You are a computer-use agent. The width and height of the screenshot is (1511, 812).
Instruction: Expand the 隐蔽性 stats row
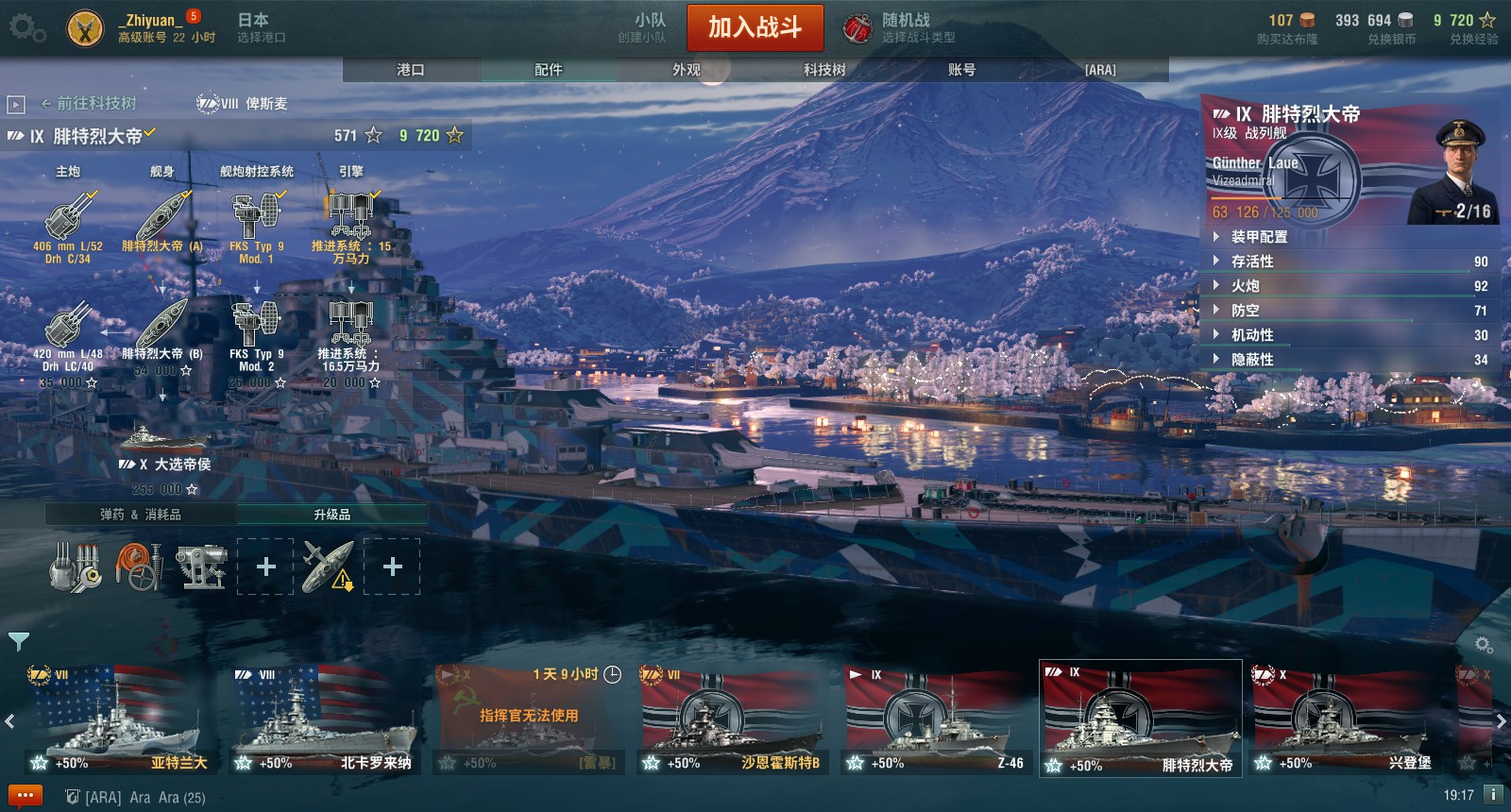[1350, 360]
